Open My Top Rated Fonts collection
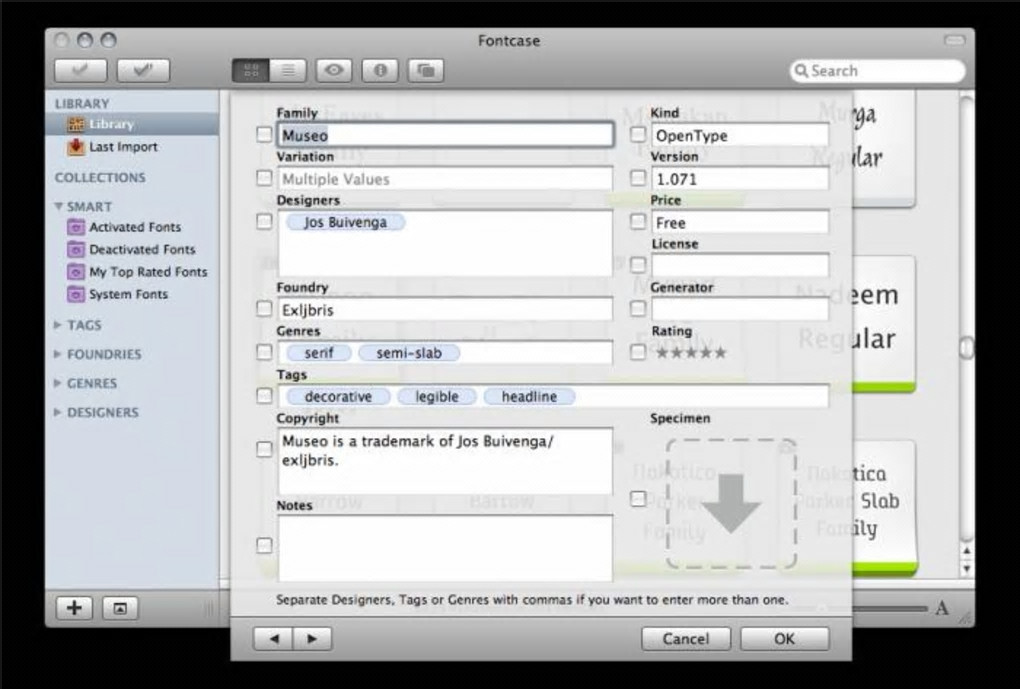This screenshot has height=689, width=1020. [x=148, y=272]
